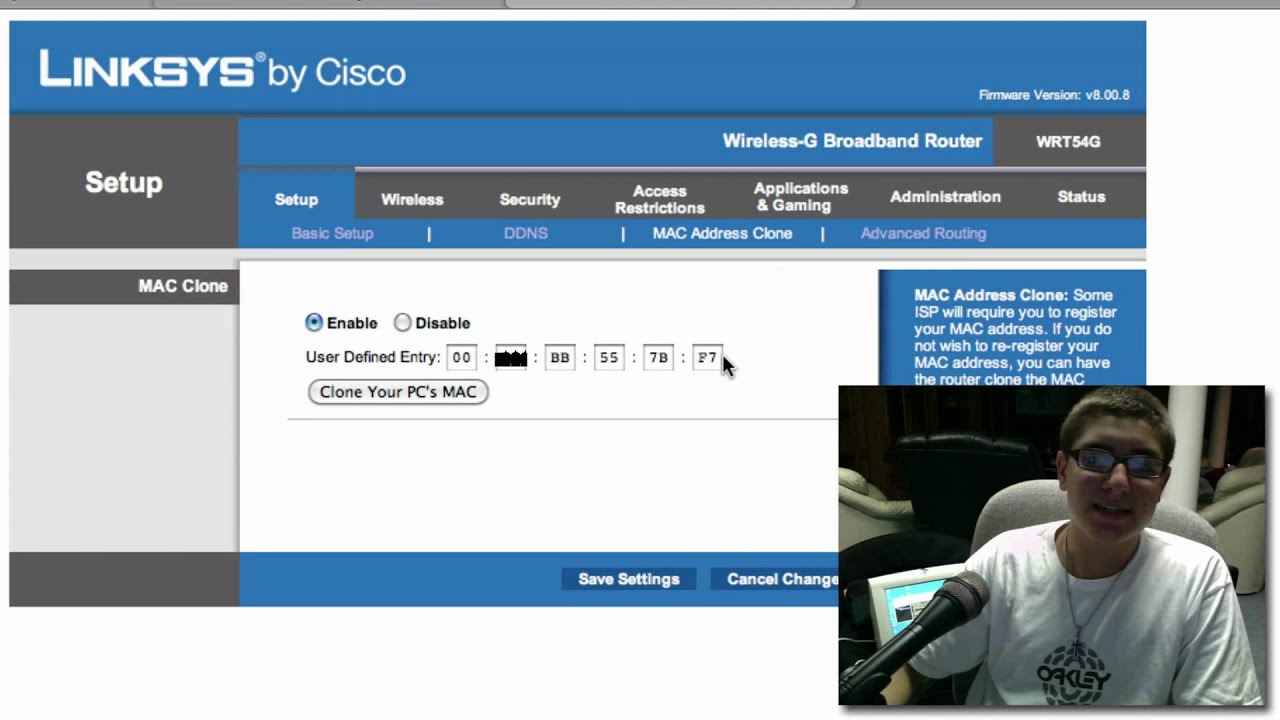Click the WRT54G model label
Viewport: 1280px width, 720px height.
coord(1068,141)
